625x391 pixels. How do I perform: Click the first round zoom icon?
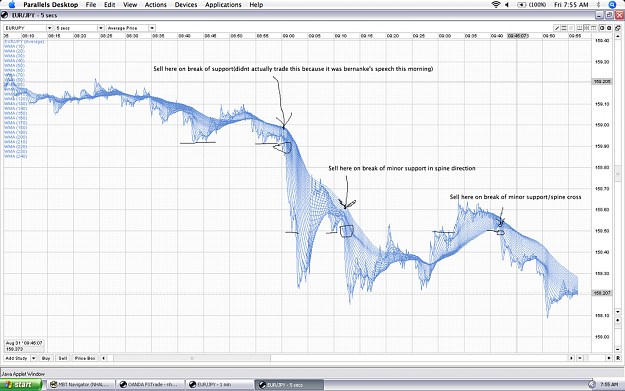[602, 28]
